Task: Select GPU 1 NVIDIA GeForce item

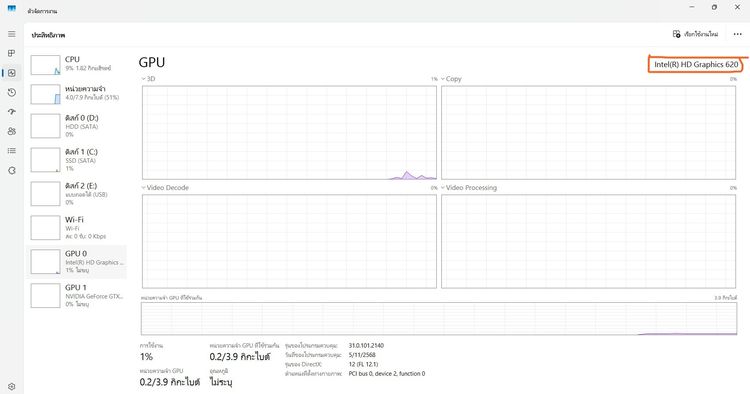Action: 77,296
